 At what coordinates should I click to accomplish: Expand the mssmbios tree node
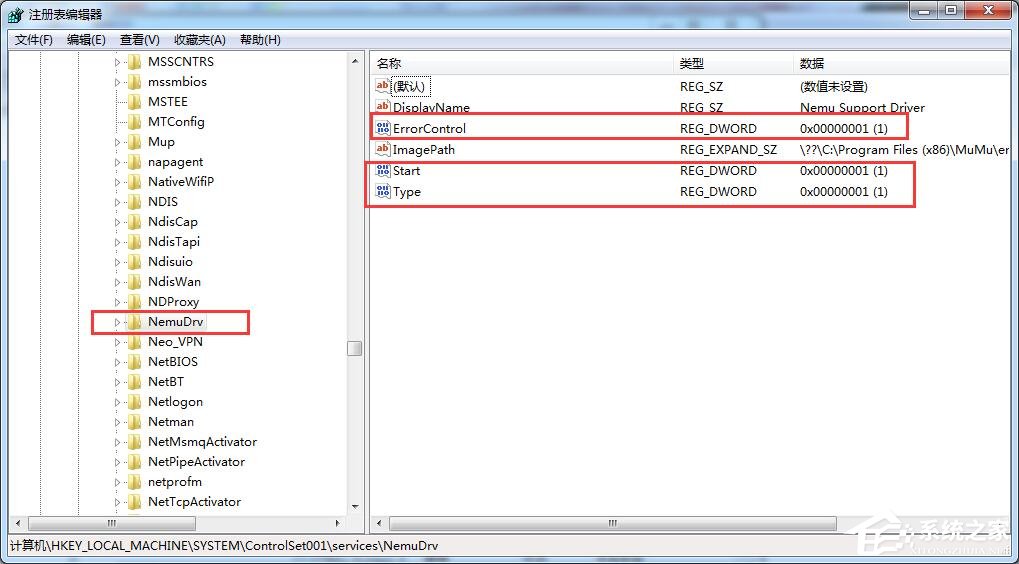click(118, 83)
